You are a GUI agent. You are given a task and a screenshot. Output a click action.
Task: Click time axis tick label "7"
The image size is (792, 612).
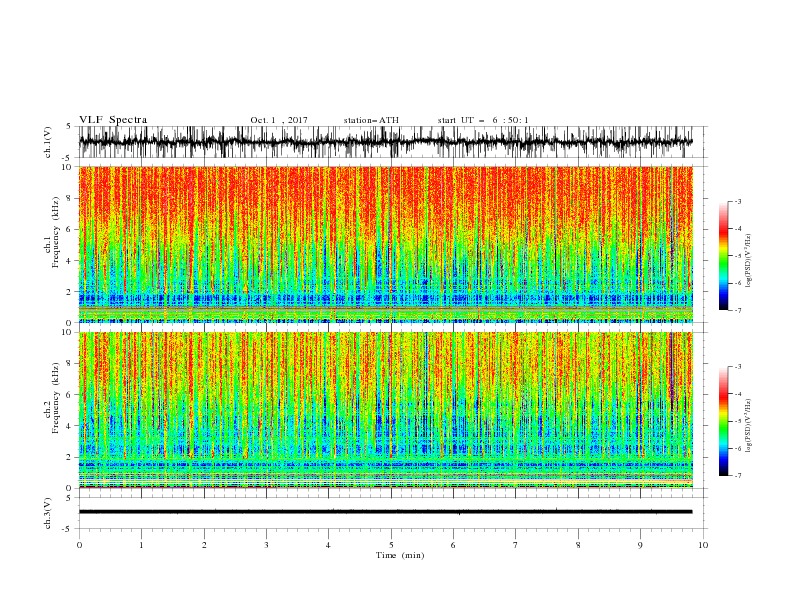[x=516, y=545]
